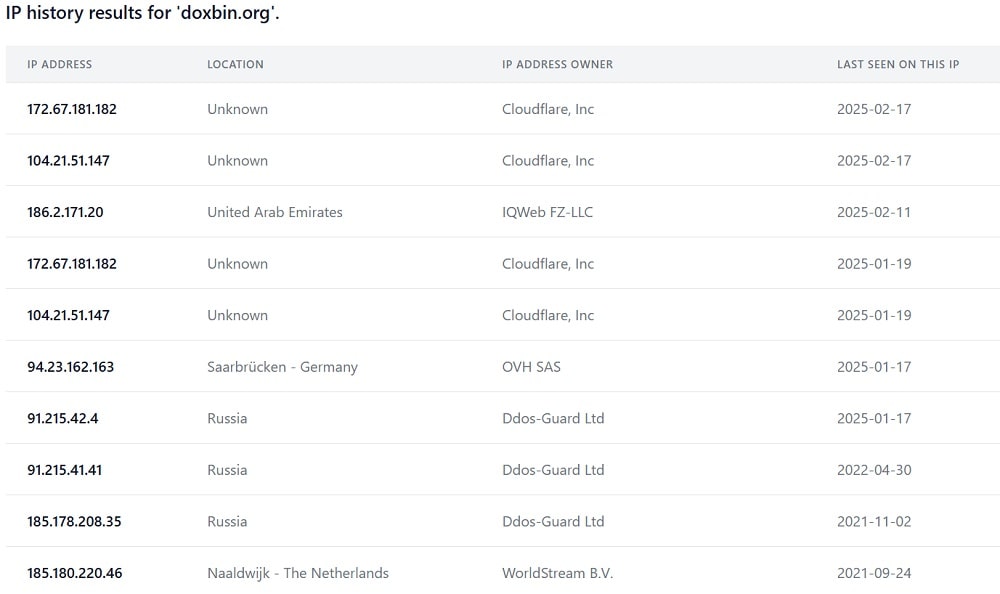
Task: Click the IQWeb FZ-LLC owner cell
Action: tap(547, 212)
